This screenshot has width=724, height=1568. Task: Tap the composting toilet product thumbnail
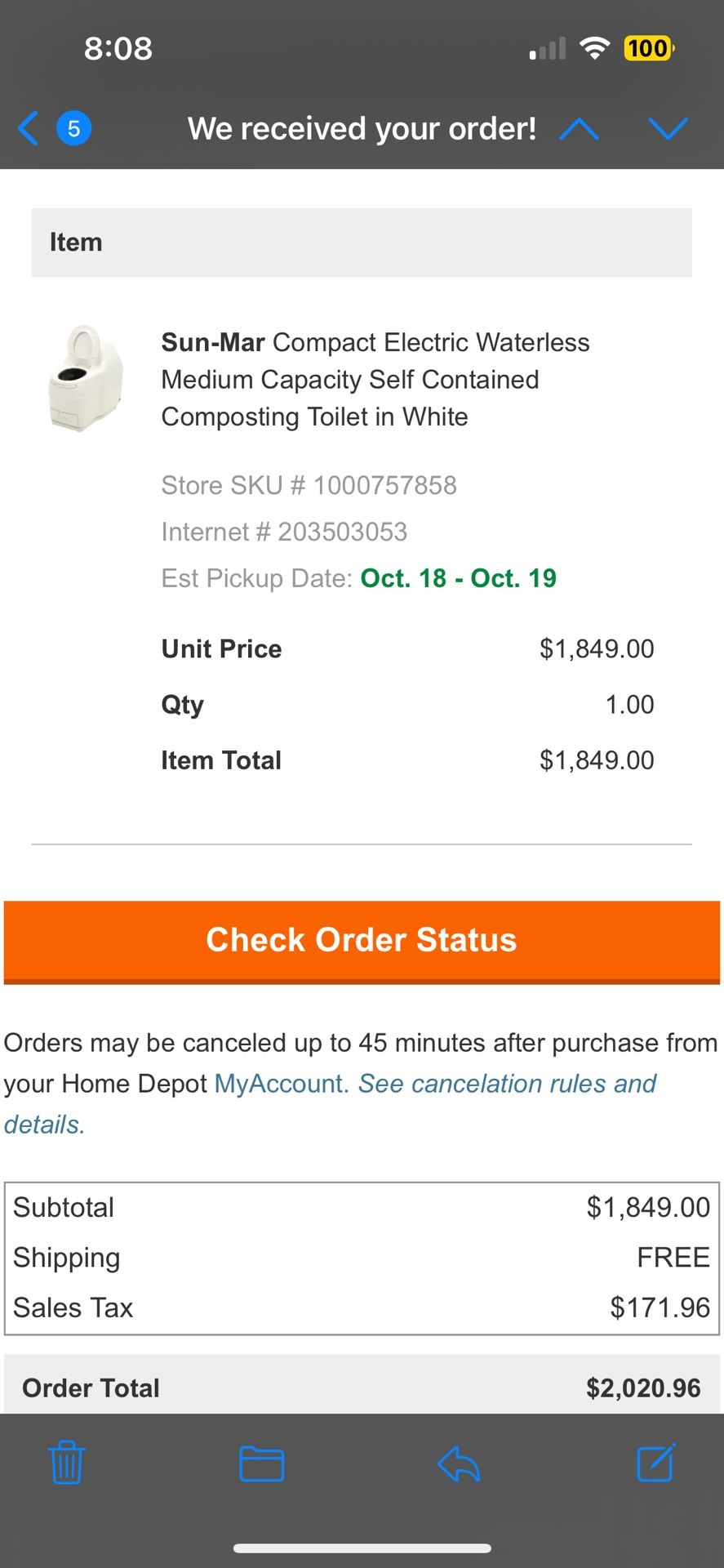[x=86, y=378]
